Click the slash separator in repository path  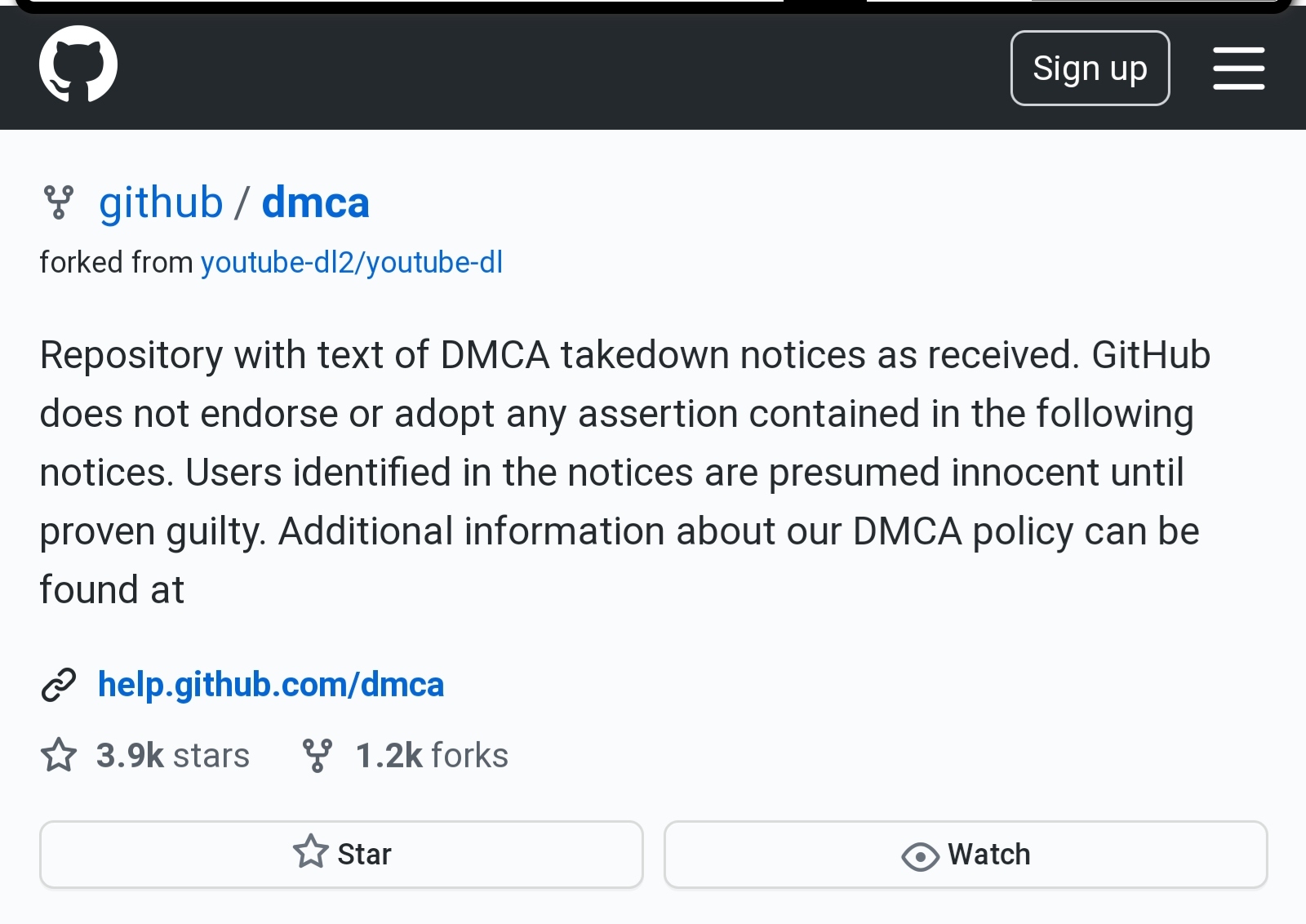pos(242,202)
